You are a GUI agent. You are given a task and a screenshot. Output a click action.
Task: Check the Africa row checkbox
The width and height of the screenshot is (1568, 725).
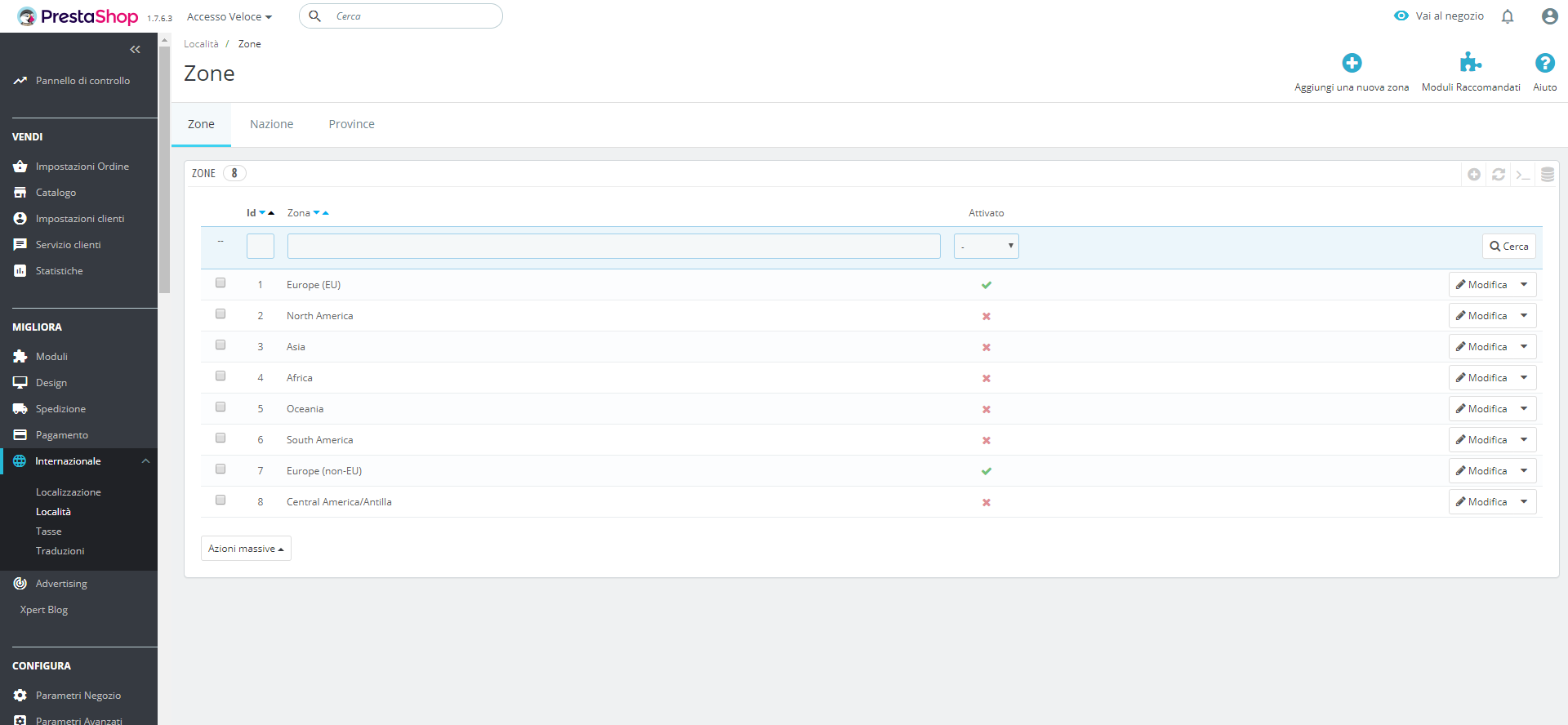220,376
